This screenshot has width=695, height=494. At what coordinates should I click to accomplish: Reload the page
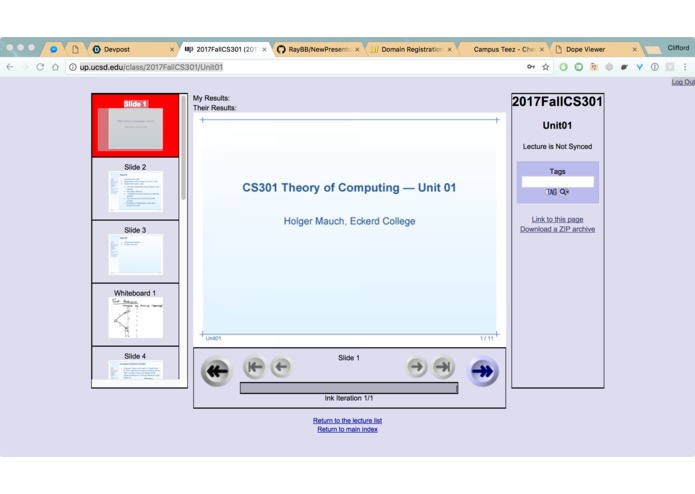tap(40, 67)
